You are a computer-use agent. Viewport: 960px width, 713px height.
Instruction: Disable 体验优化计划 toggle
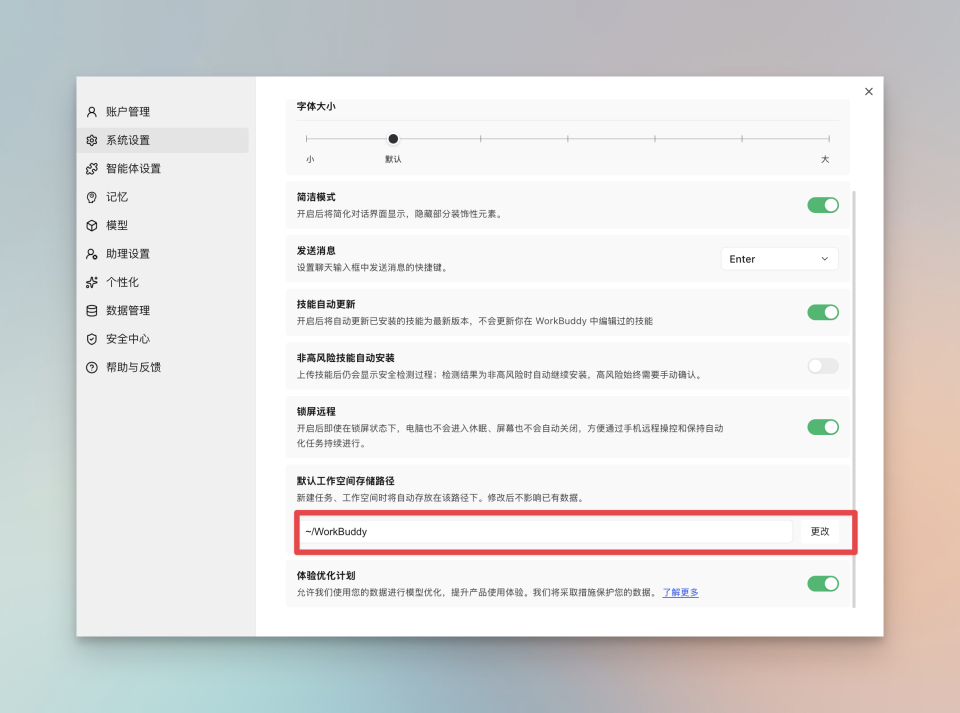click(823, 584)
